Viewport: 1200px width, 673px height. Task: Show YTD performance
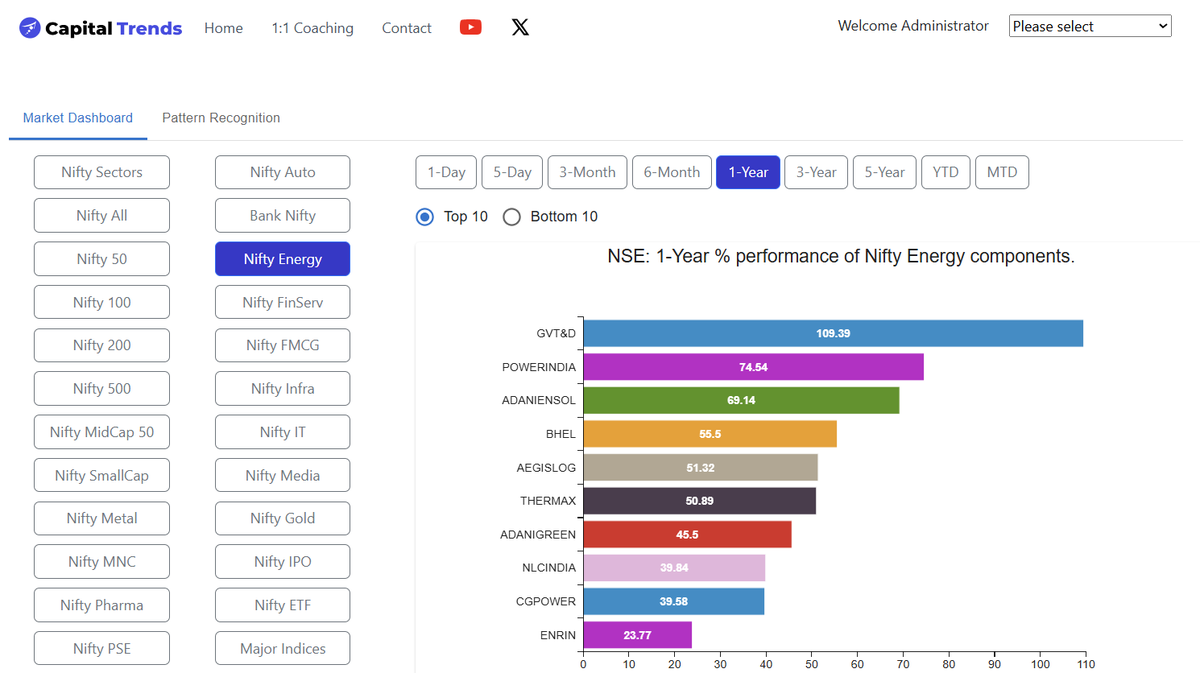(945, 172)
